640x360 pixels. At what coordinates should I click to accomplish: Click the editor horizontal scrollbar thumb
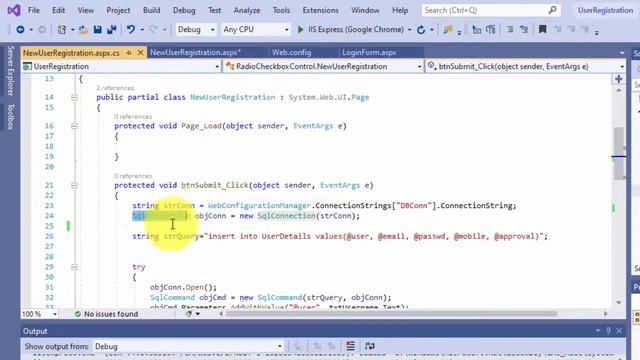click(391, 313)
